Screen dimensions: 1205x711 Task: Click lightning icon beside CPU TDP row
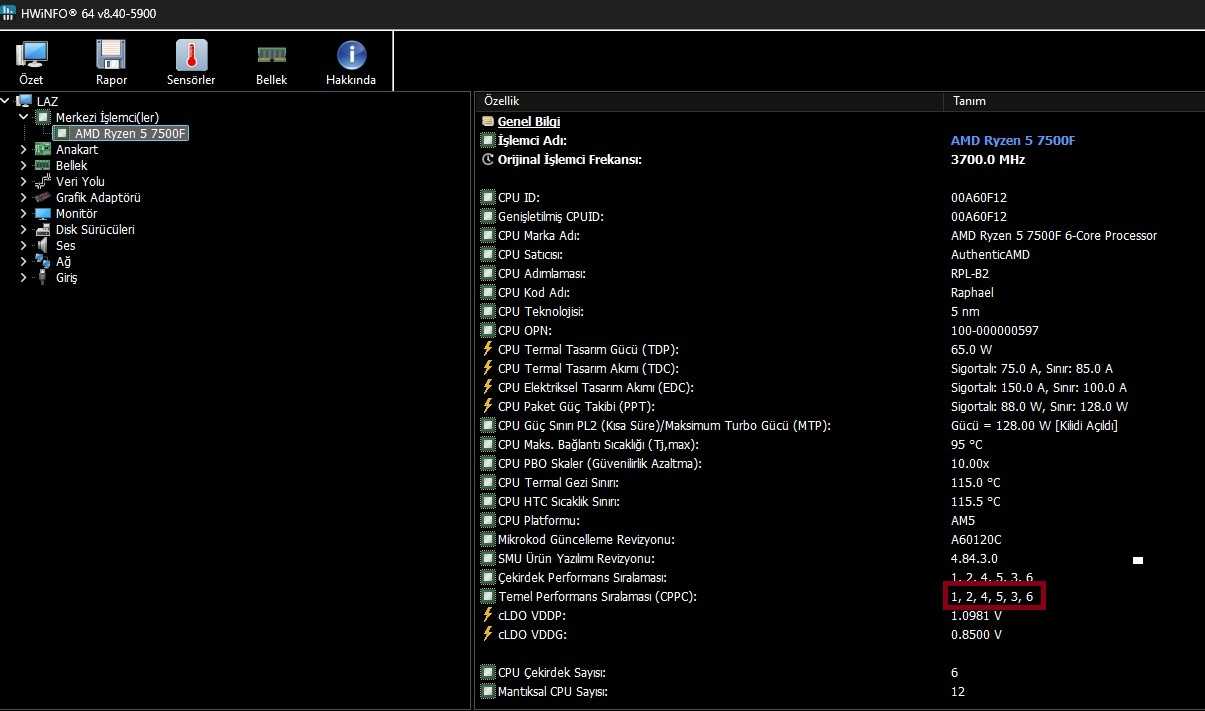[488, 349]
